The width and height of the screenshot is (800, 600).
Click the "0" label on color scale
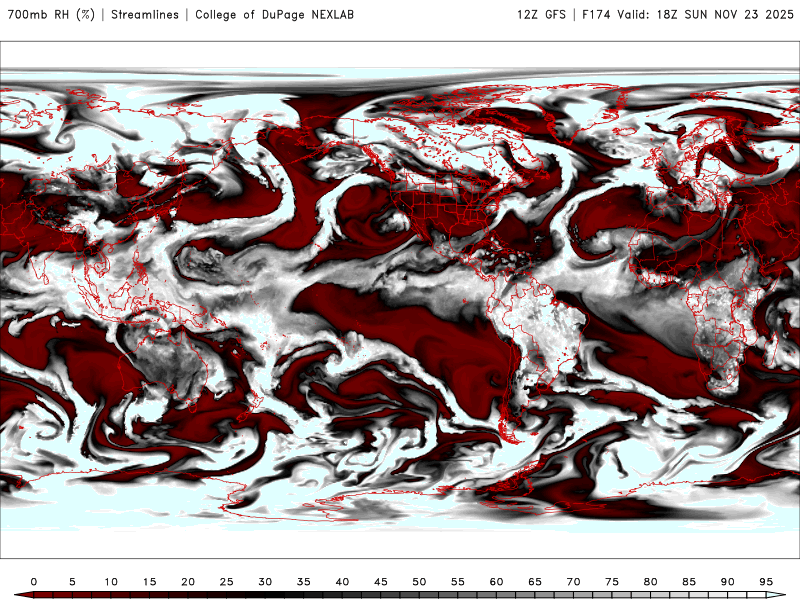[x=34, y=582]
